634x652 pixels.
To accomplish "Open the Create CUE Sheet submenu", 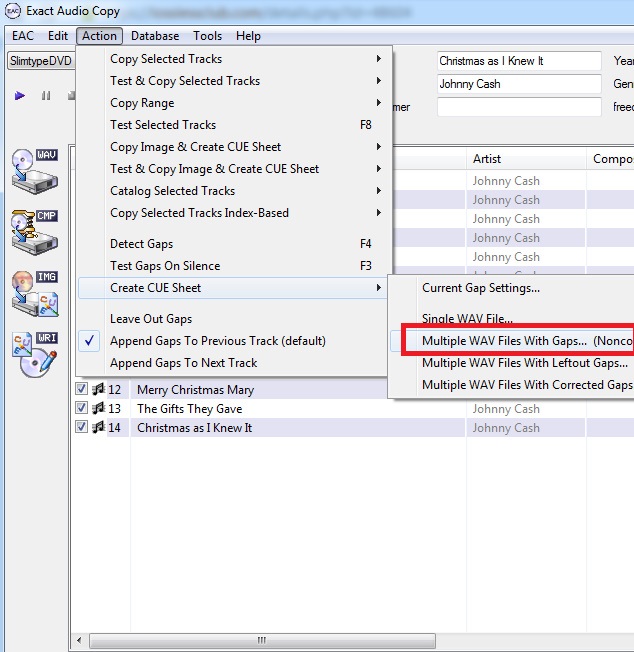I will point(233,288).
